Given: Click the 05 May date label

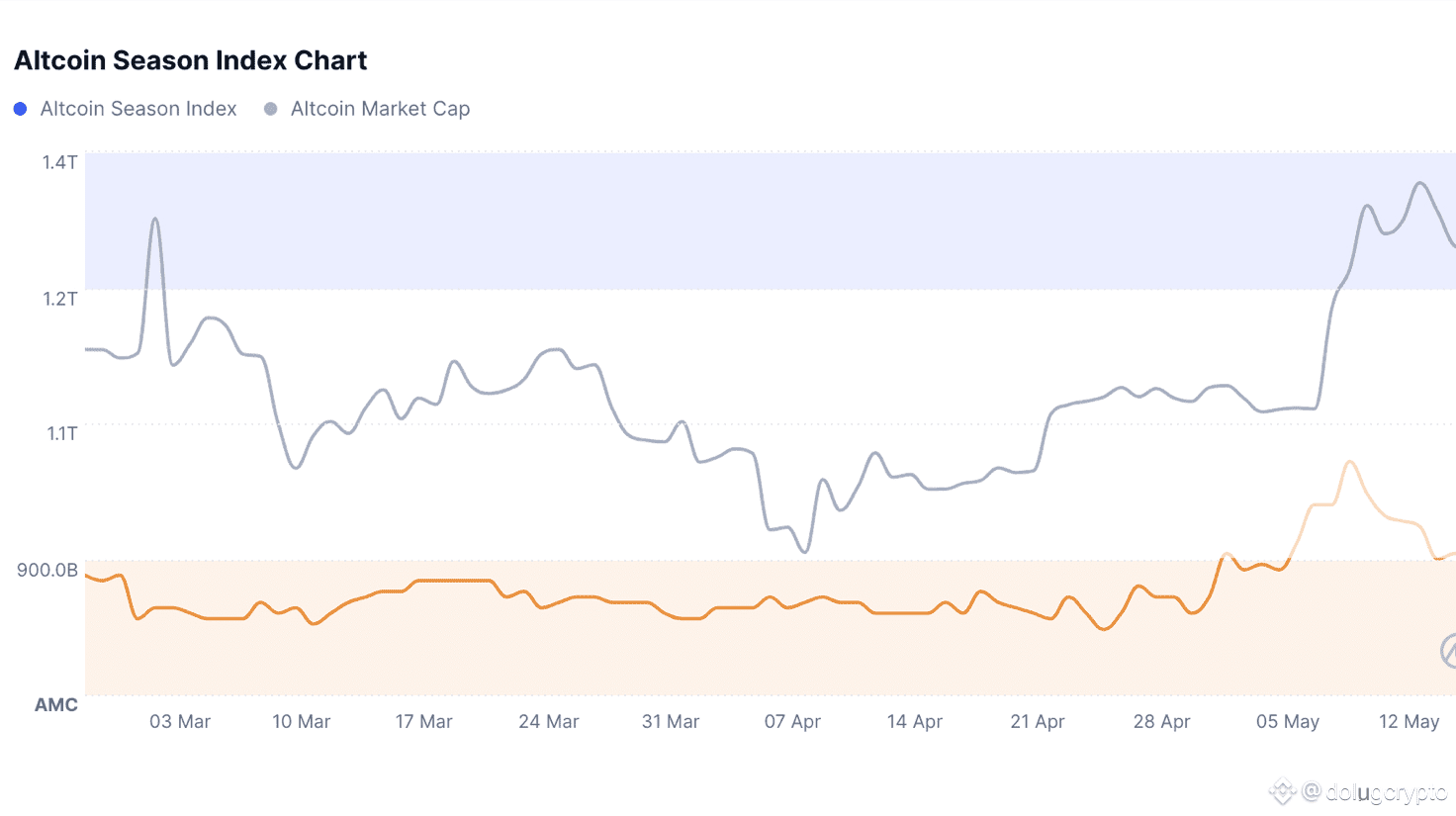Looking at the screenshot, I should coord(1288,722).
